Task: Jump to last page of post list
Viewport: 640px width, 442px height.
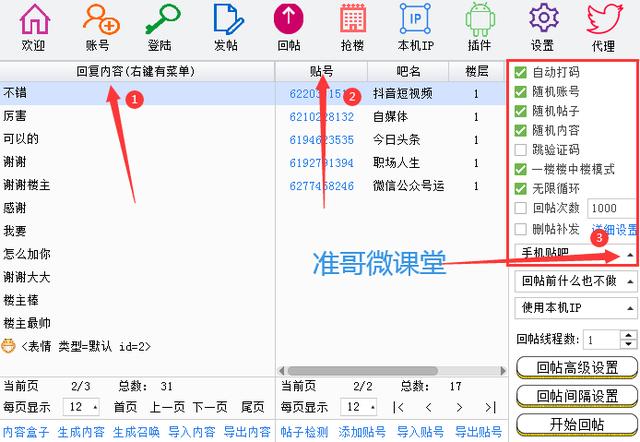Action: click(491, 407)
